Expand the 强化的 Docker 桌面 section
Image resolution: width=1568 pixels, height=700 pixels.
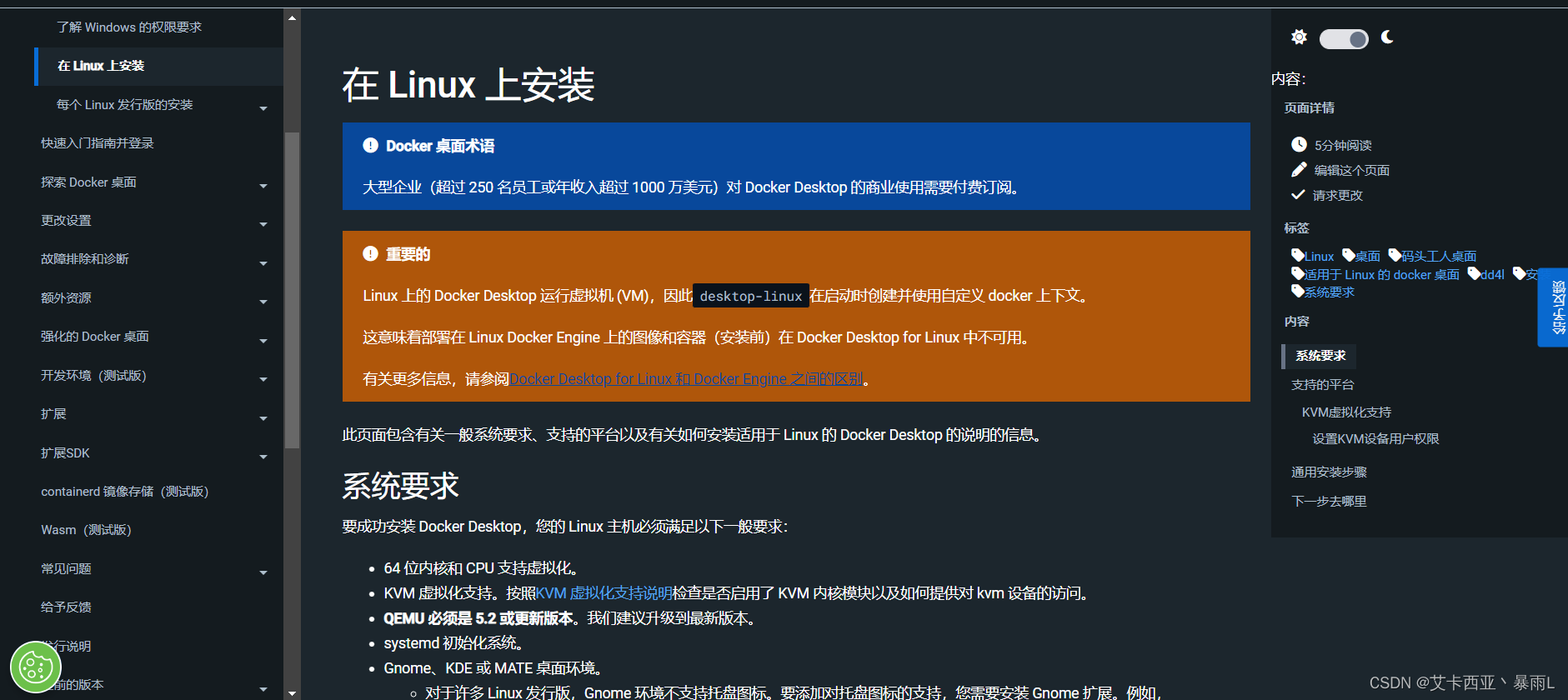pyautogui.click(x=263, y=341)
